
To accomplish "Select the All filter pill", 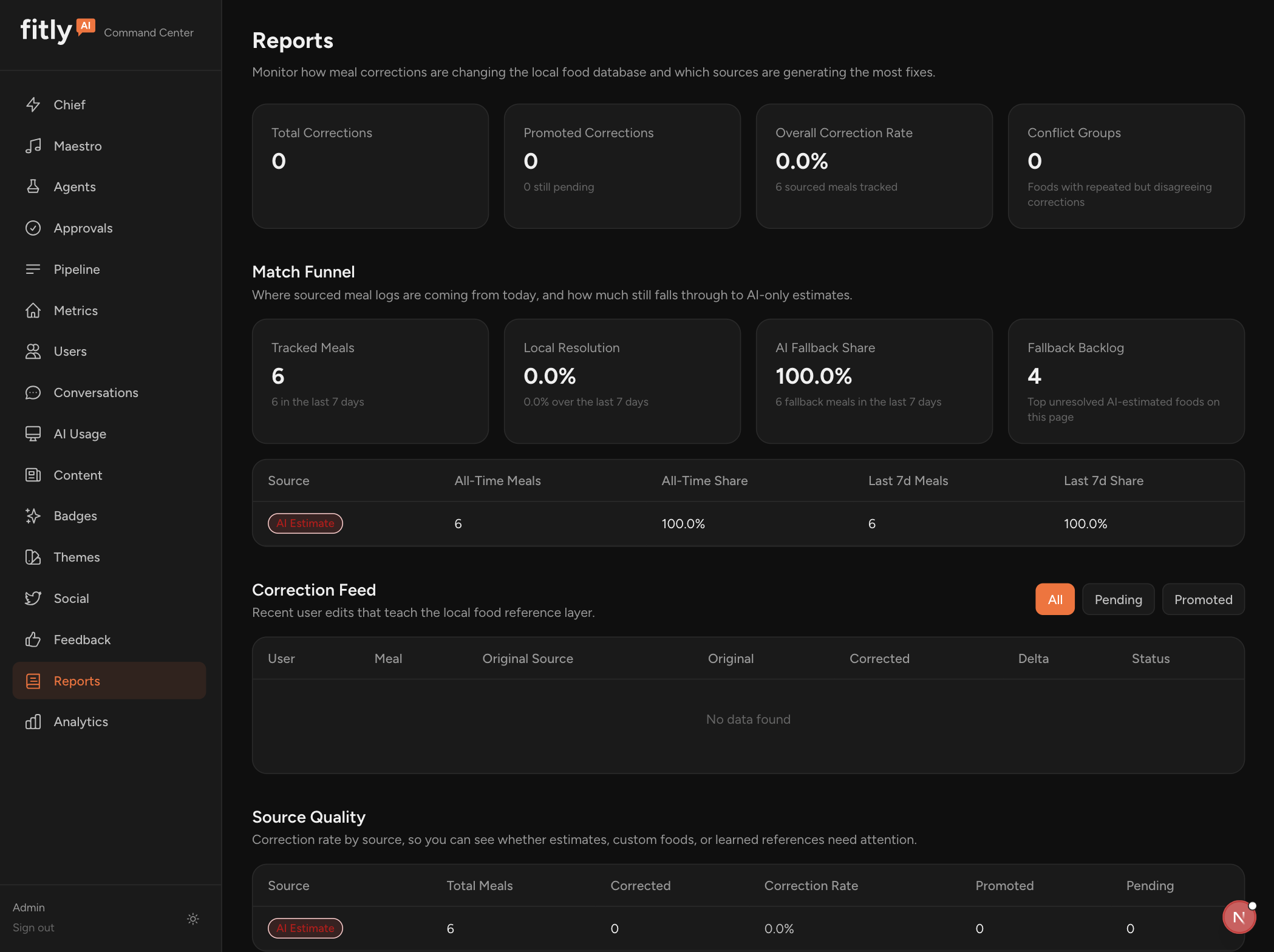I will (x=1055, y=599).
